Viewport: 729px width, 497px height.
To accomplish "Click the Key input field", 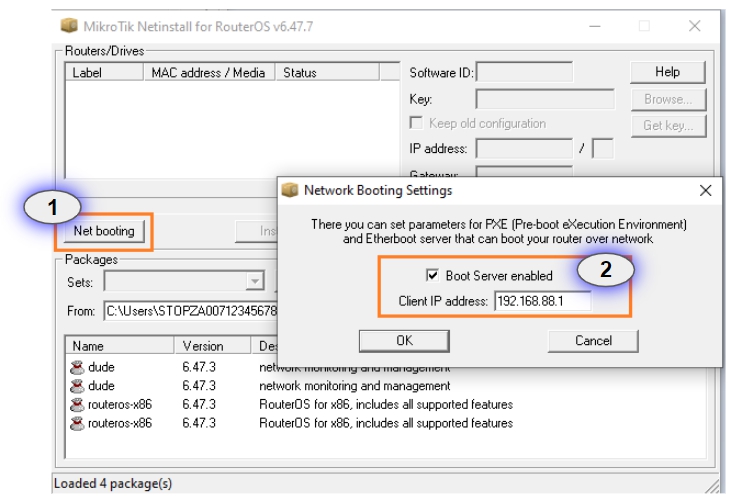I will [545, 99].
